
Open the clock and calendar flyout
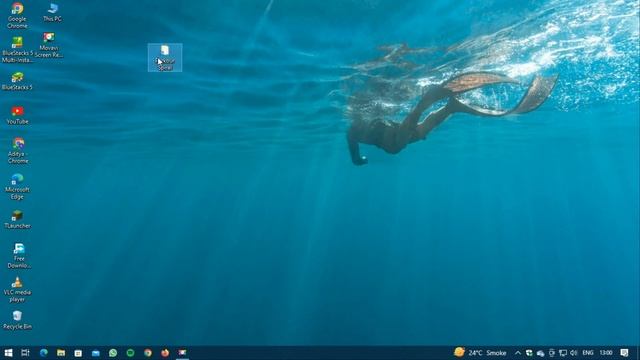pos(606,353)
